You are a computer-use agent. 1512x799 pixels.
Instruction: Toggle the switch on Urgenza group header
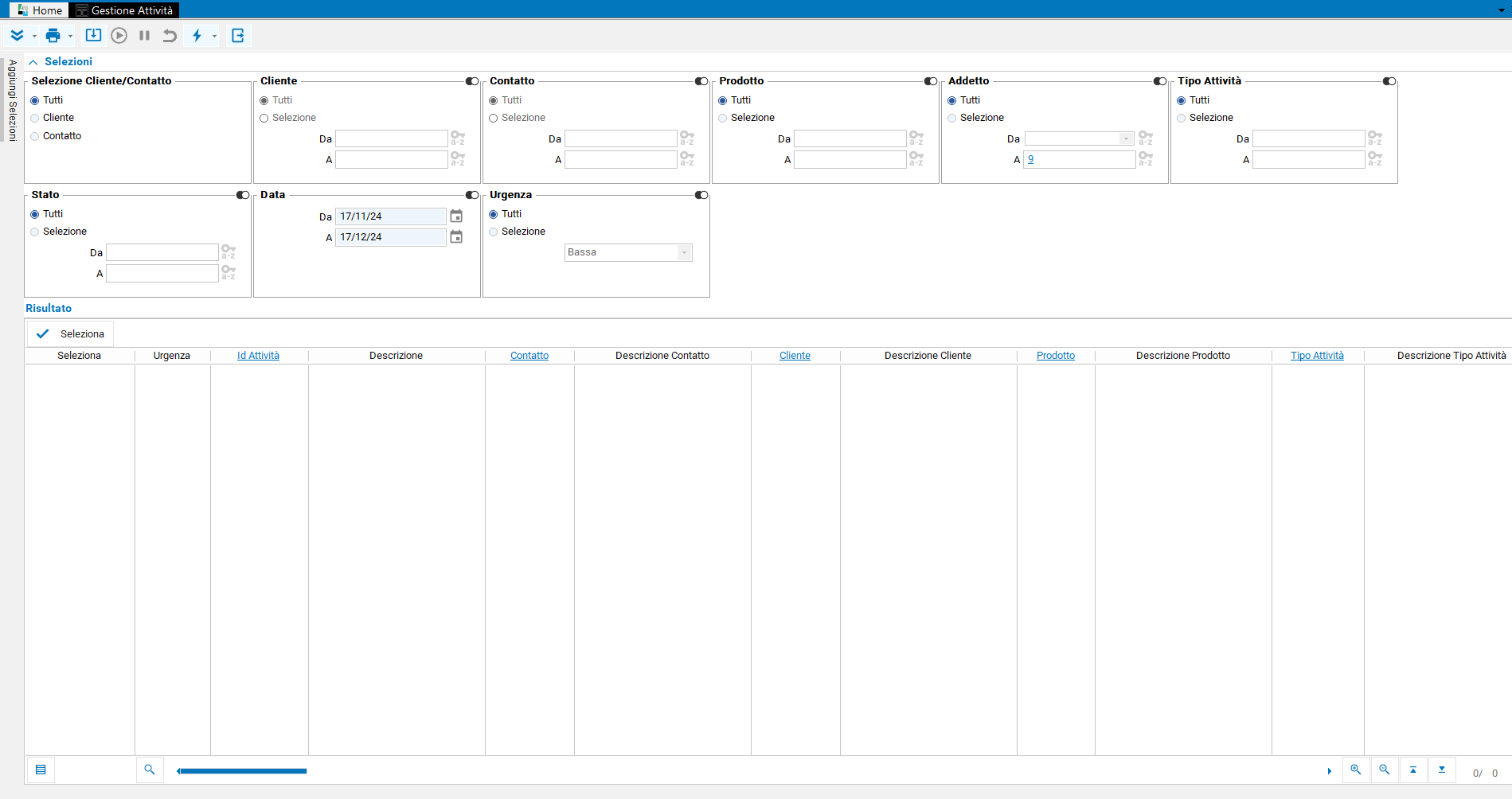tap(701, 195)
